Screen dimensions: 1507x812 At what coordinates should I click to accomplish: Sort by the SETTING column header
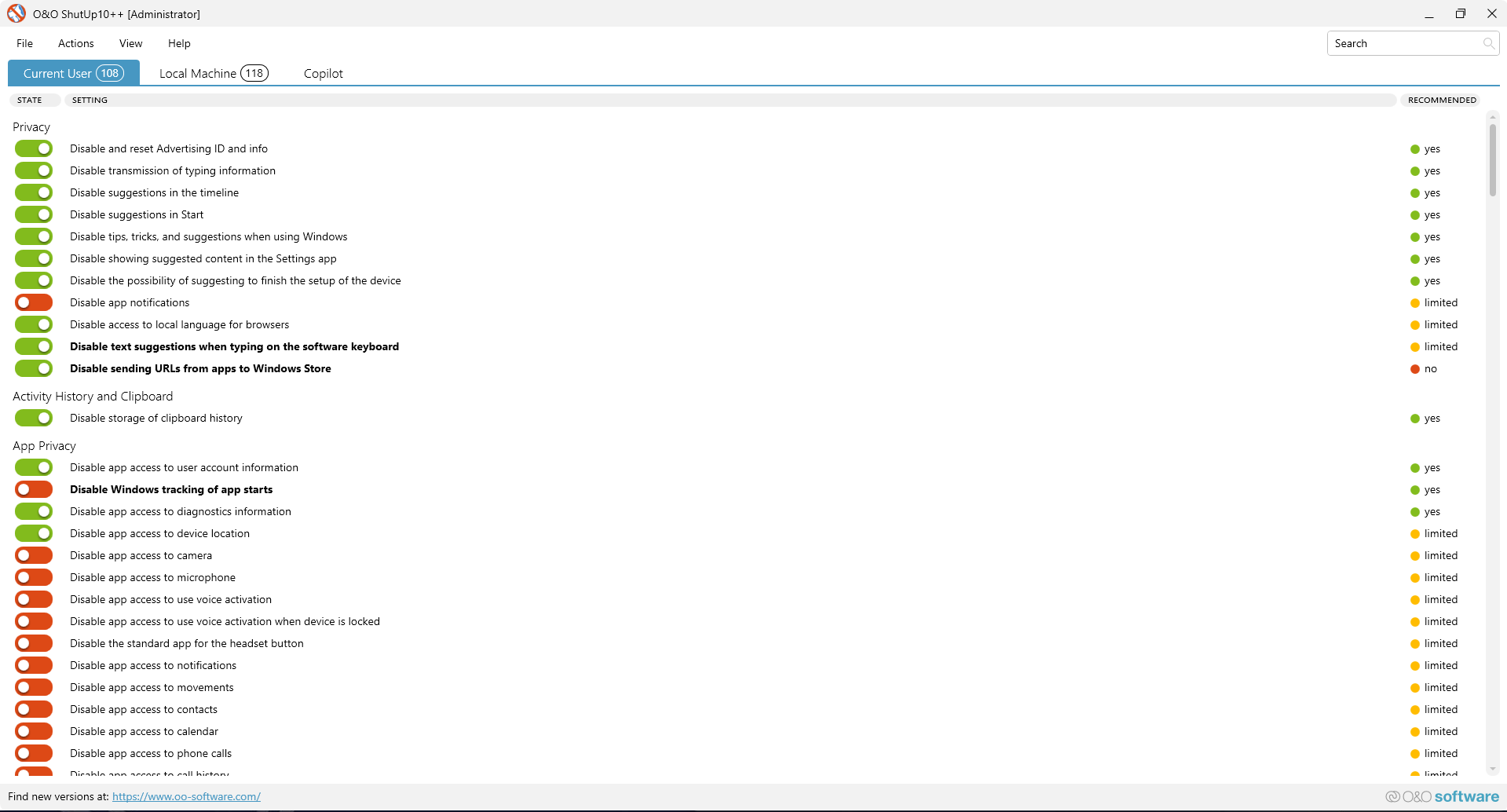[x=730, y=100]
